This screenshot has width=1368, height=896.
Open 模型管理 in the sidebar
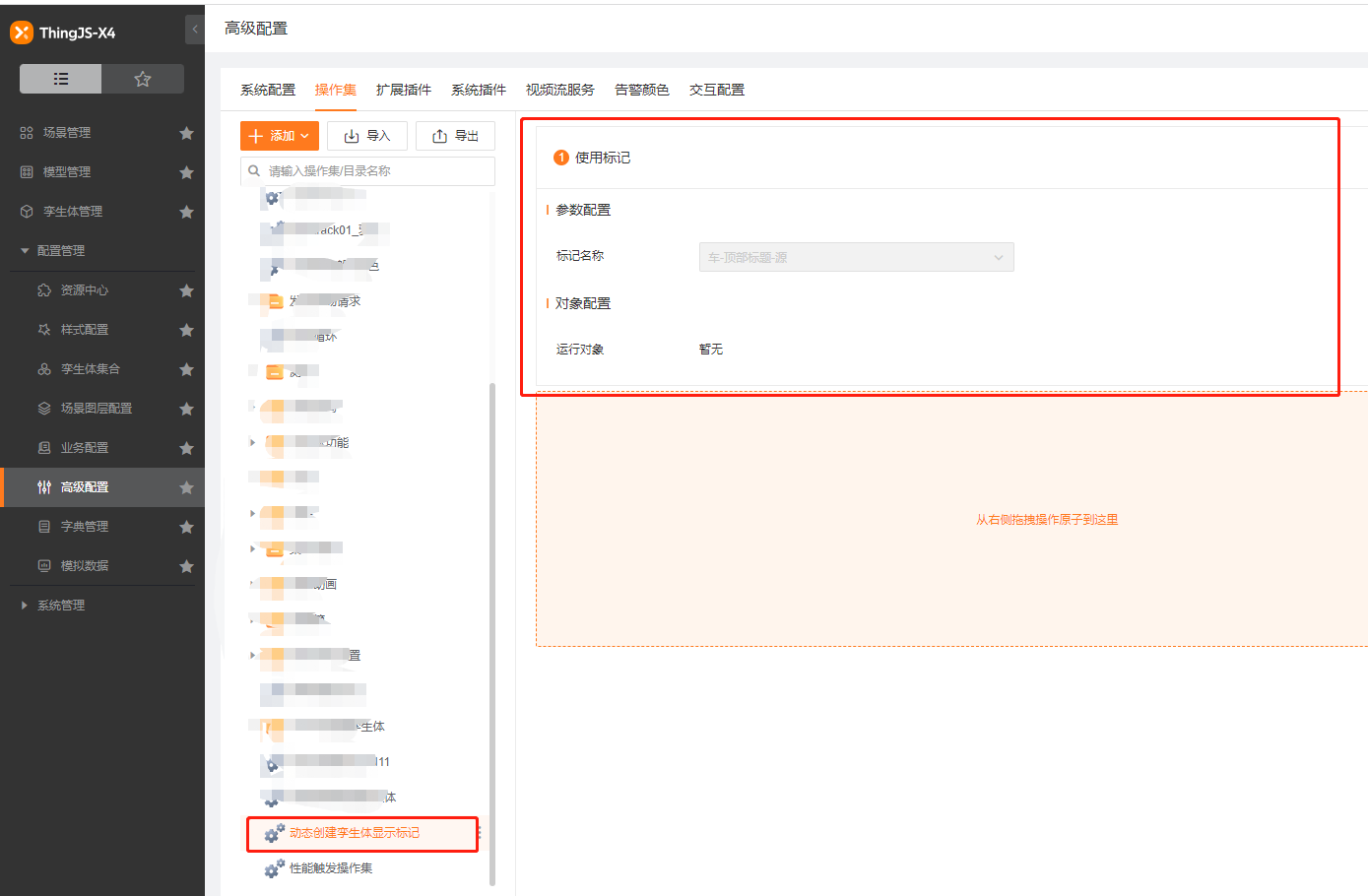(x=67, y=172)
